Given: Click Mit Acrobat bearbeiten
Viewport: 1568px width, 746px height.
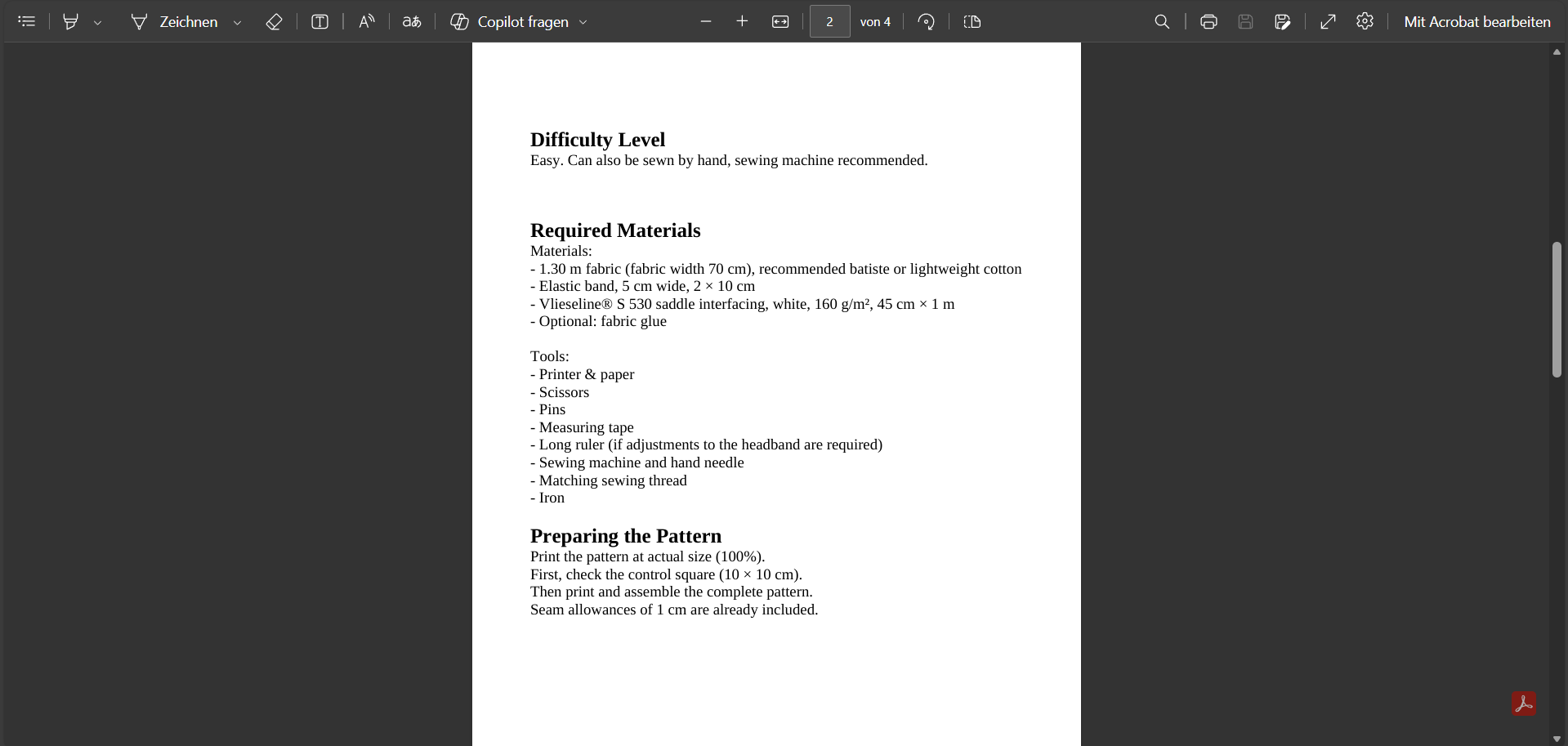Looking at the screenshot, I should click(1476, 22).
